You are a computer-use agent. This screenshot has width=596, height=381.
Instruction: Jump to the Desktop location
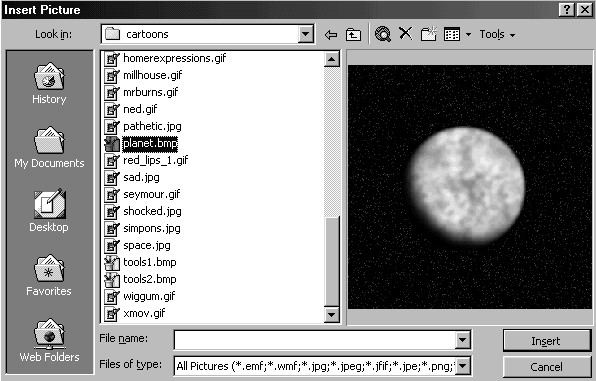[49, 211]
